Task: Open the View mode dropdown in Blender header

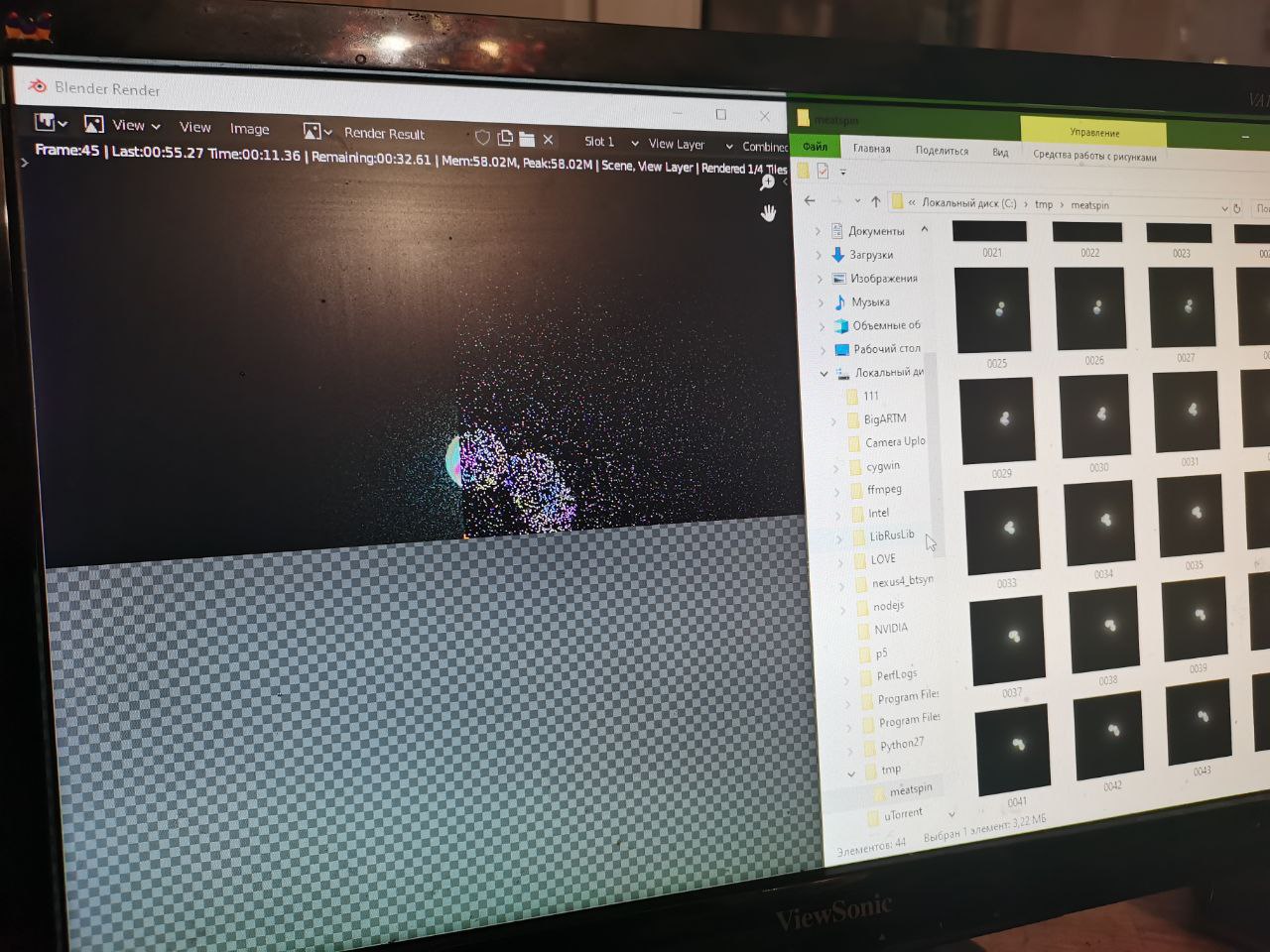Action: (136, 125)
